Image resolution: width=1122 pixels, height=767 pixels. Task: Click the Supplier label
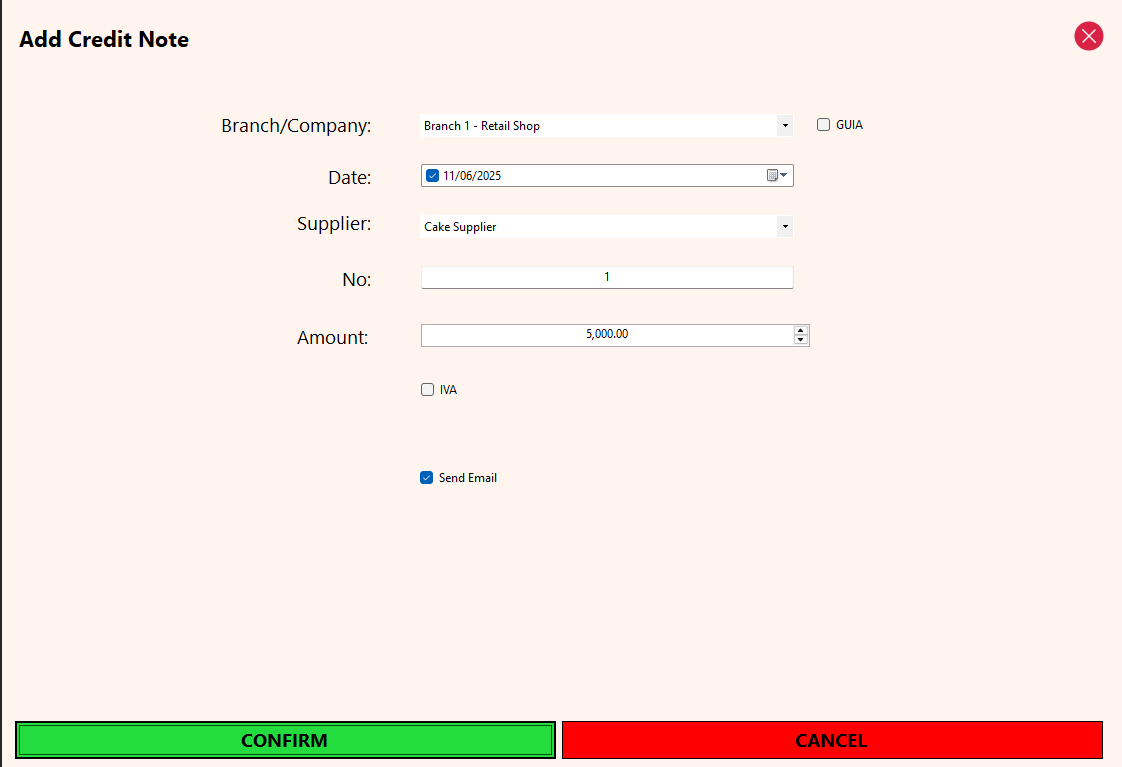point(333,223)
